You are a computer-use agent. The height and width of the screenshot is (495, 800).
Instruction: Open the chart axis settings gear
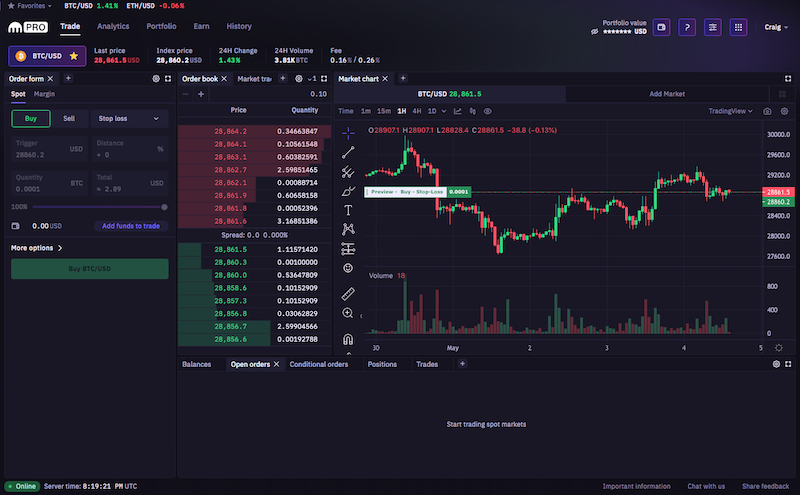pos(779,348)
